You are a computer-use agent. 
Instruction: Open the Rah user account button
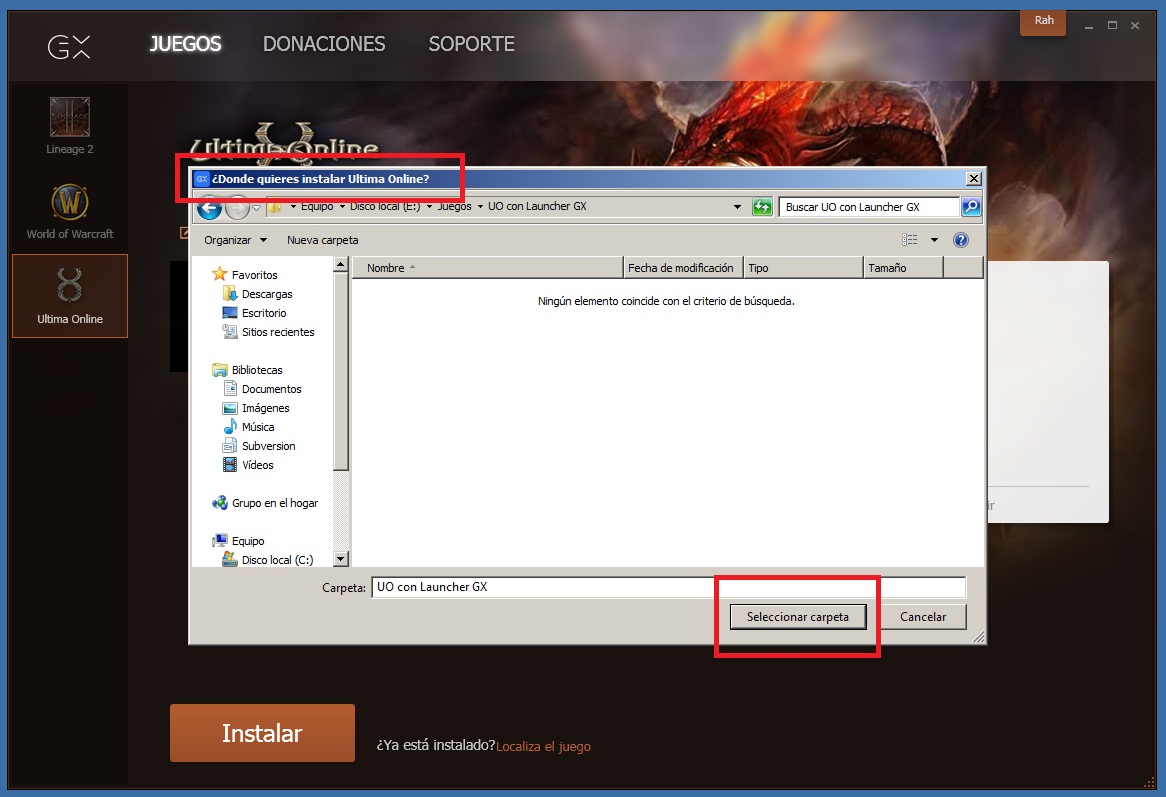click(x=1043, y=22)
